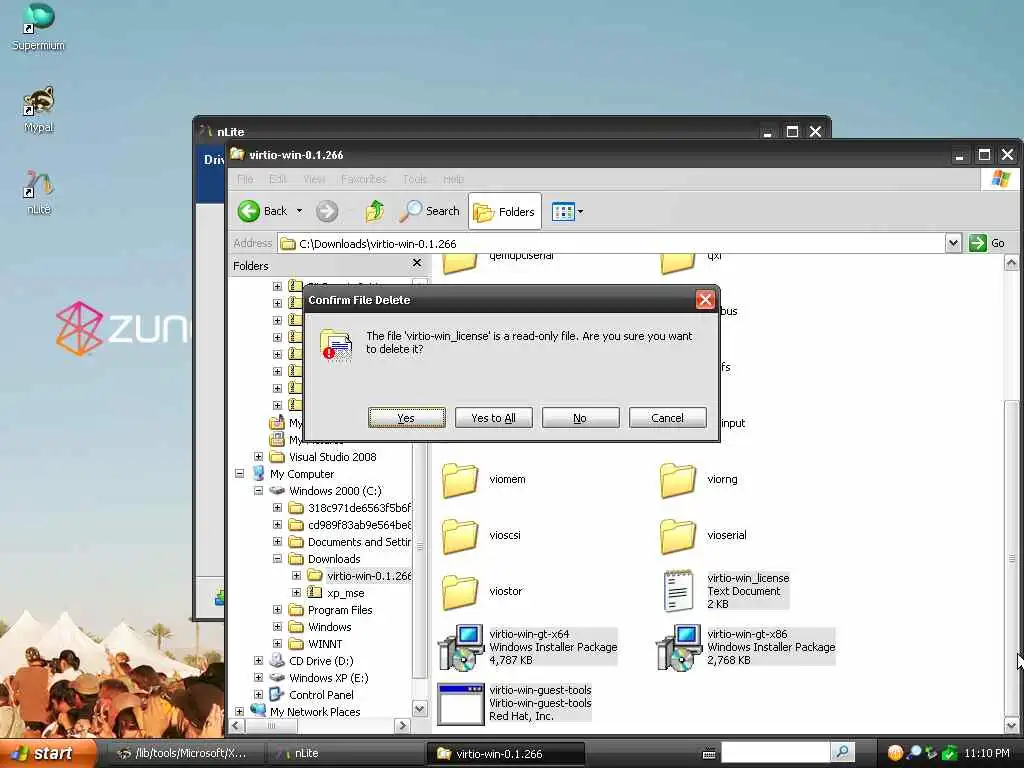Click Yes in Confirm File Delete
This screenshot has height=768, width=1024.
406,418
